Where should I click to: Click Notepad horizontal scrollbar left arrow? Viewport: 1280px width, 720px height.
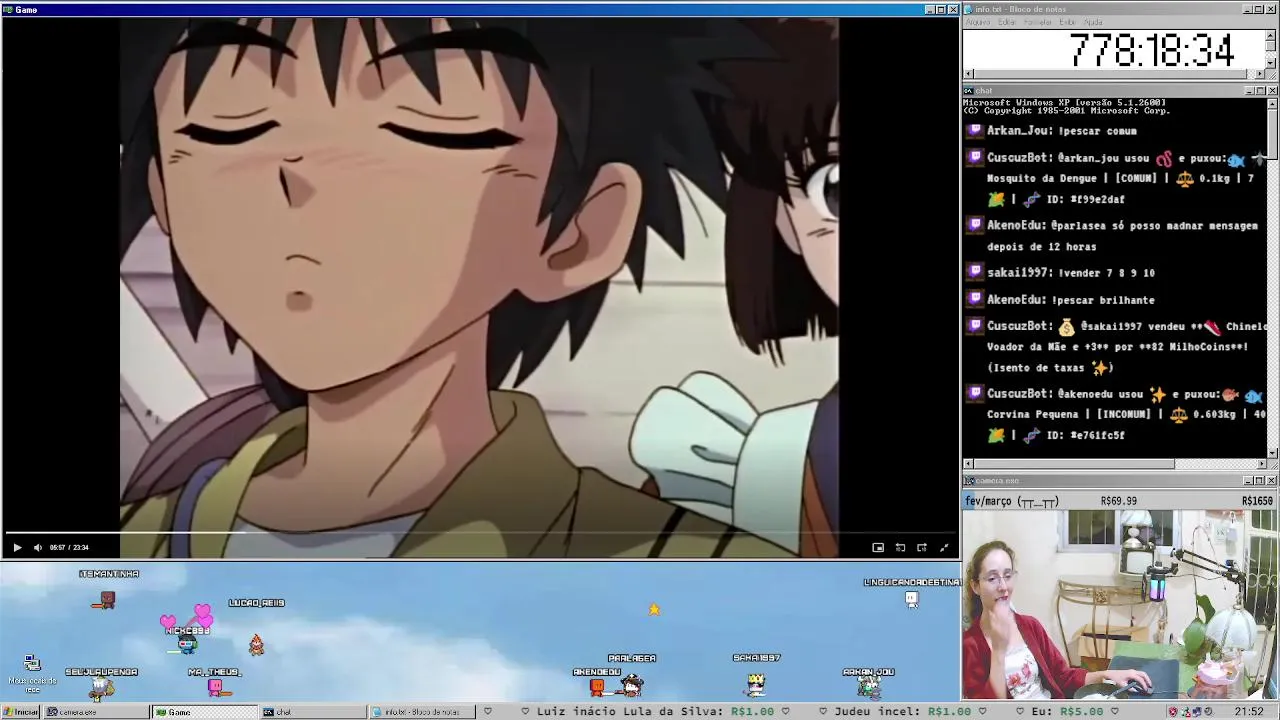click(x=968, y=74)
